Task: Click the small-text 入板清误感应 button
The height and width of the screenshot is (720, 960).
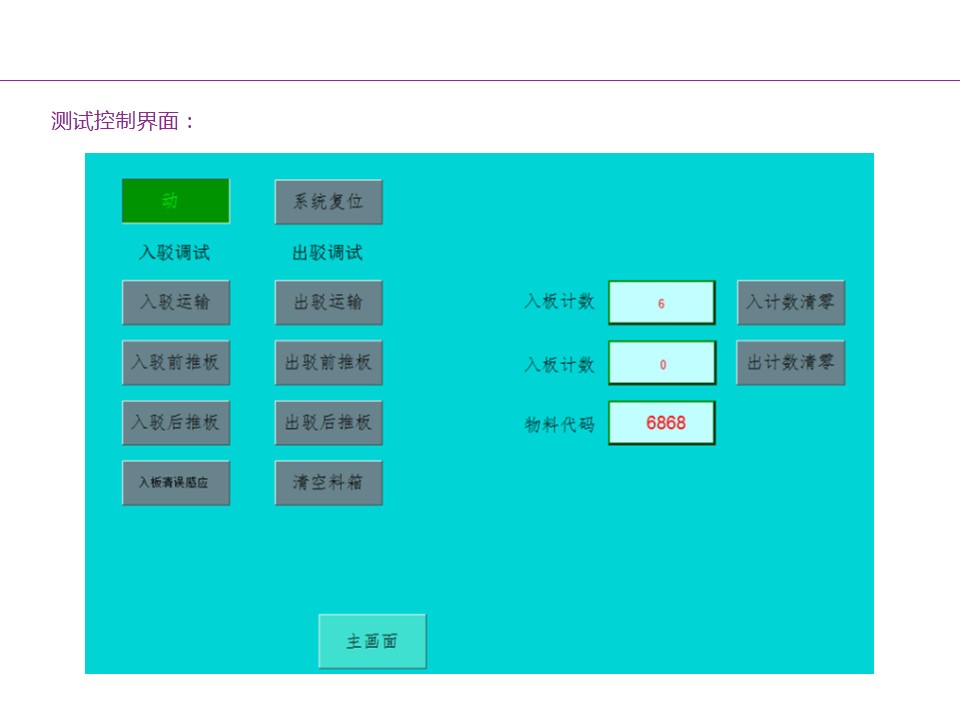Action: [x=176, y=482]
